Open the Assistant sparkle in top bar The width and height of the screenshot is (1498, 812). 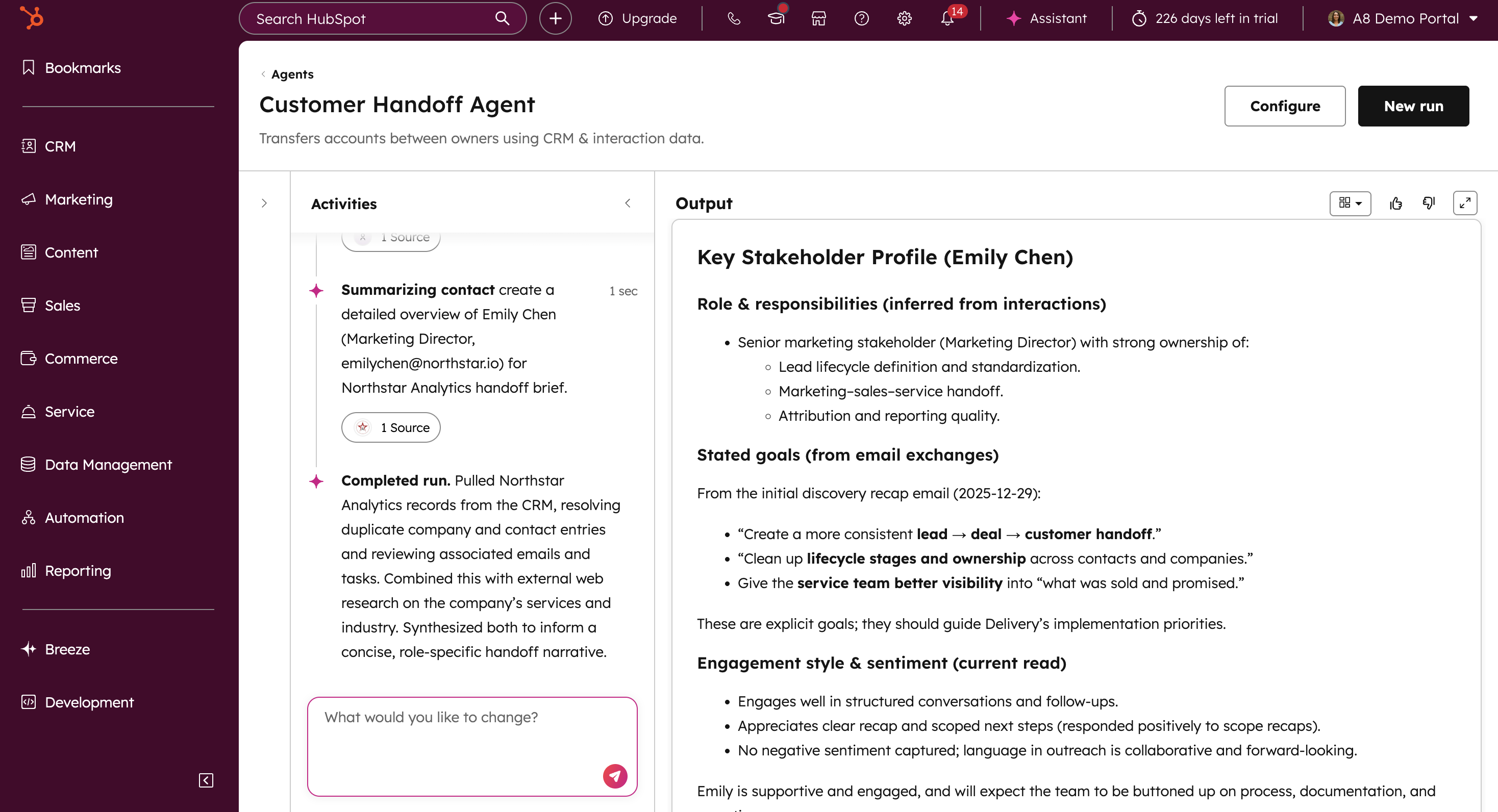(1047, 18)
